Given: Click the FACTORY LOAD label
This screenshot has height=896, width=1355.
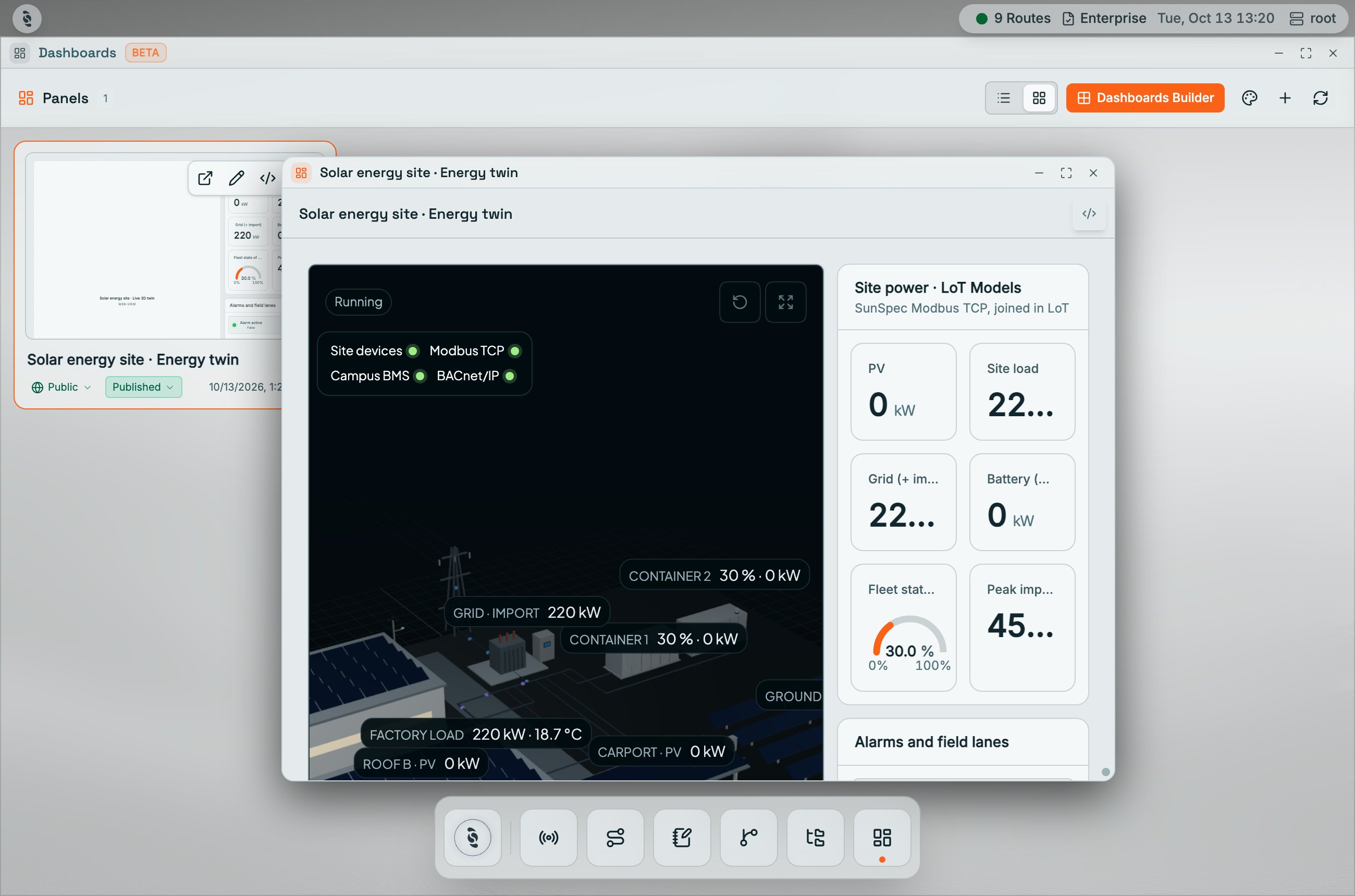Looking at the screenshot, I should point(476,735).
